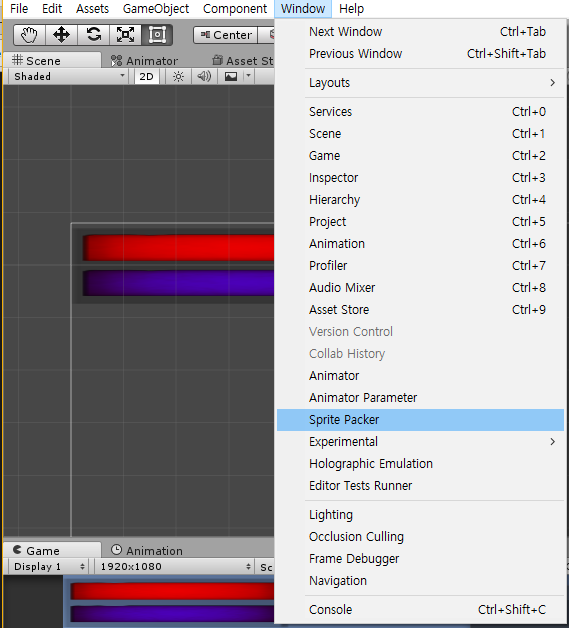Open Editor Tests Runner entry
The height and width of the screenshot is (628, 569).
pos(420,486)
